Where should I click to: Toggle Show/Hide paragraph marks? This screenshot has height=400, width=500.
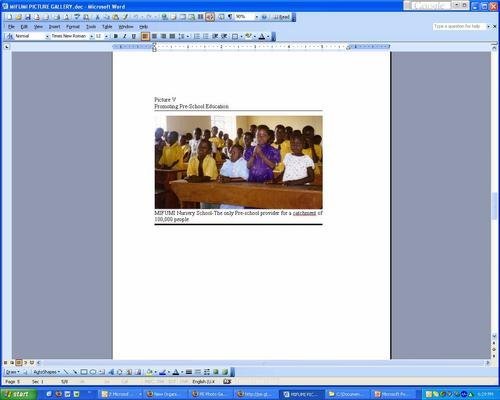point(230,17)
